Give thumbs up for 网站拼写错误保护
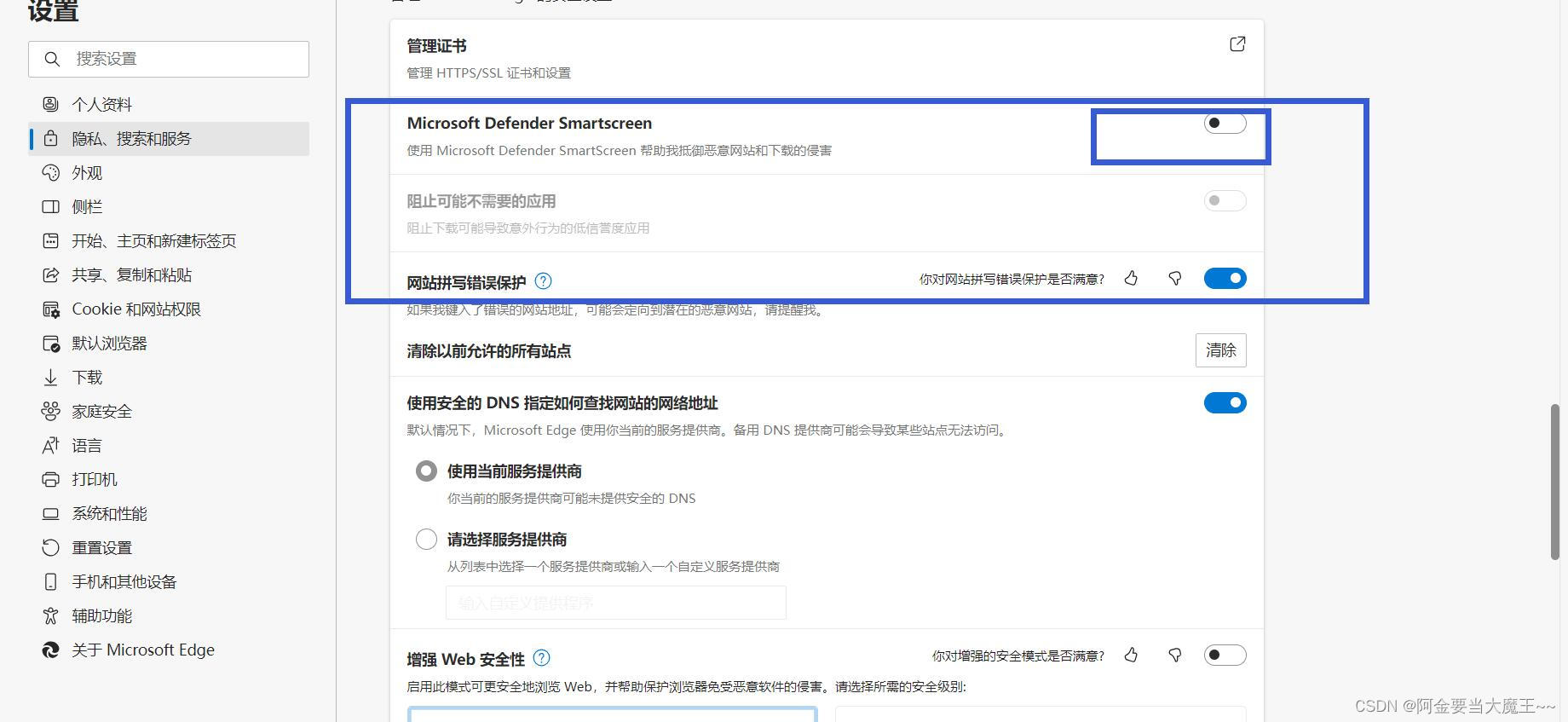1568x722 pixels. pyautogui.click(x=1131, y=278)
